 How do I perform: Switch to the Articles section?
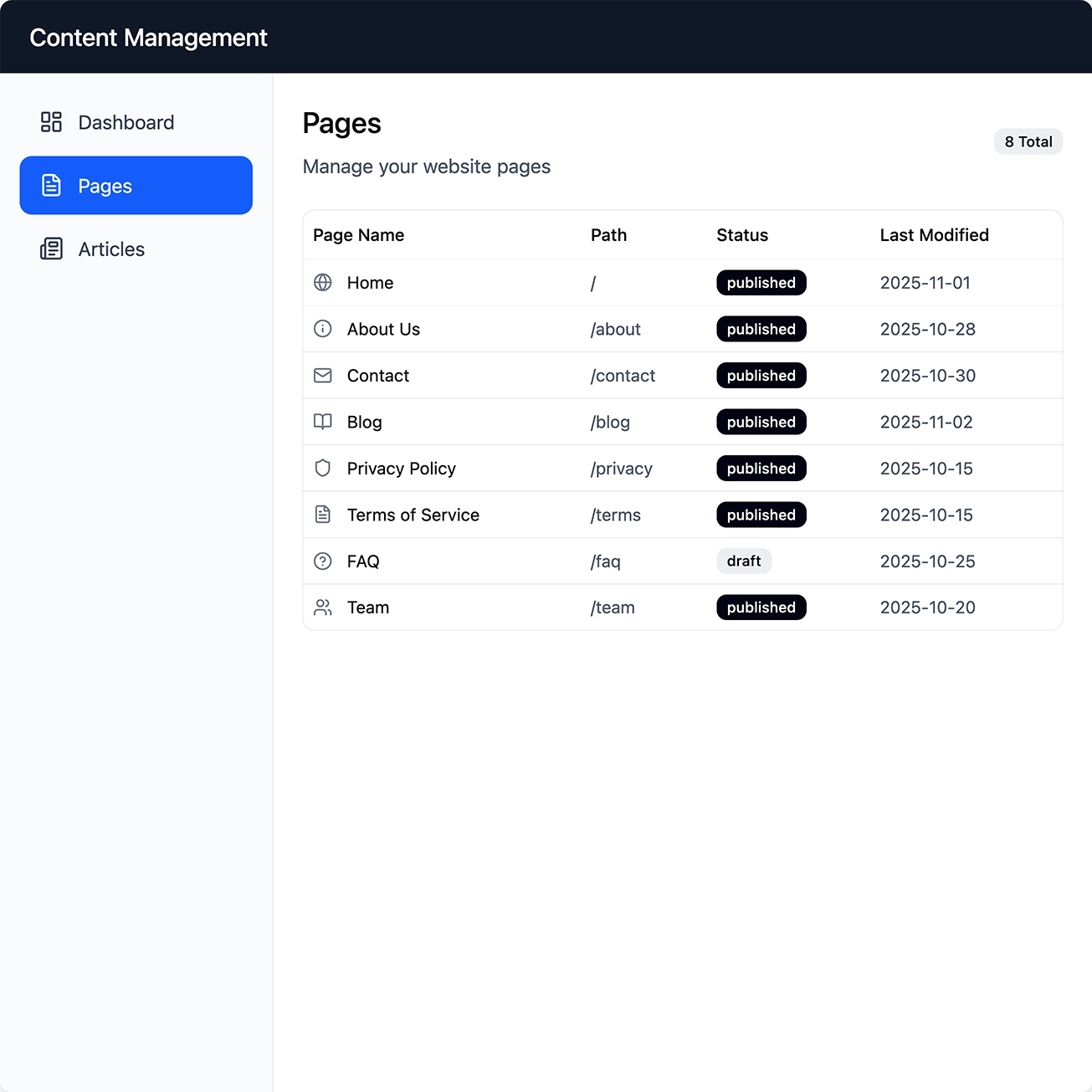point(110,249)
